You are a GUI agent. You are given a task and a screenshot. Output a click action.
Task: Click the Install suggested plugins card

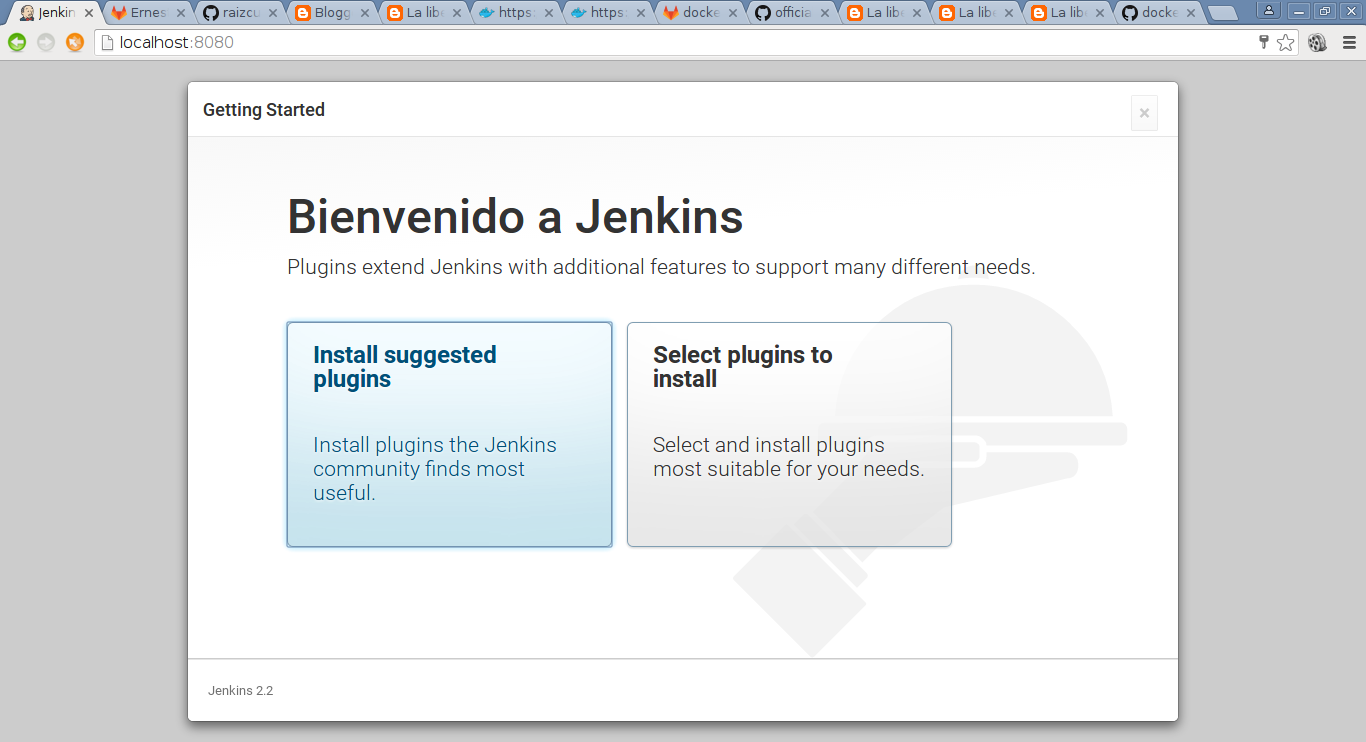449,434
